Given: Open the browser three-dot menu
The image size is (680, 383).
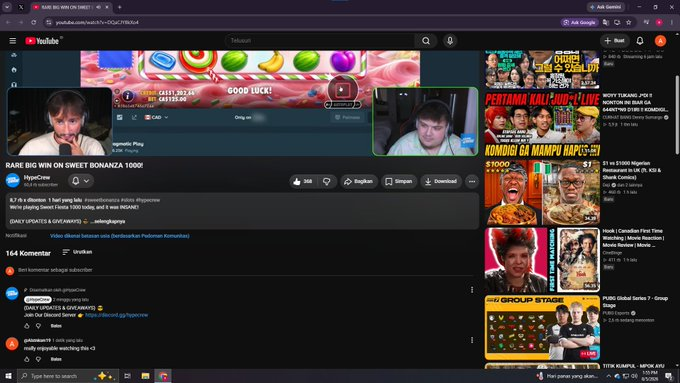Looking at the screenshot, I should click(x=672, y=22).
